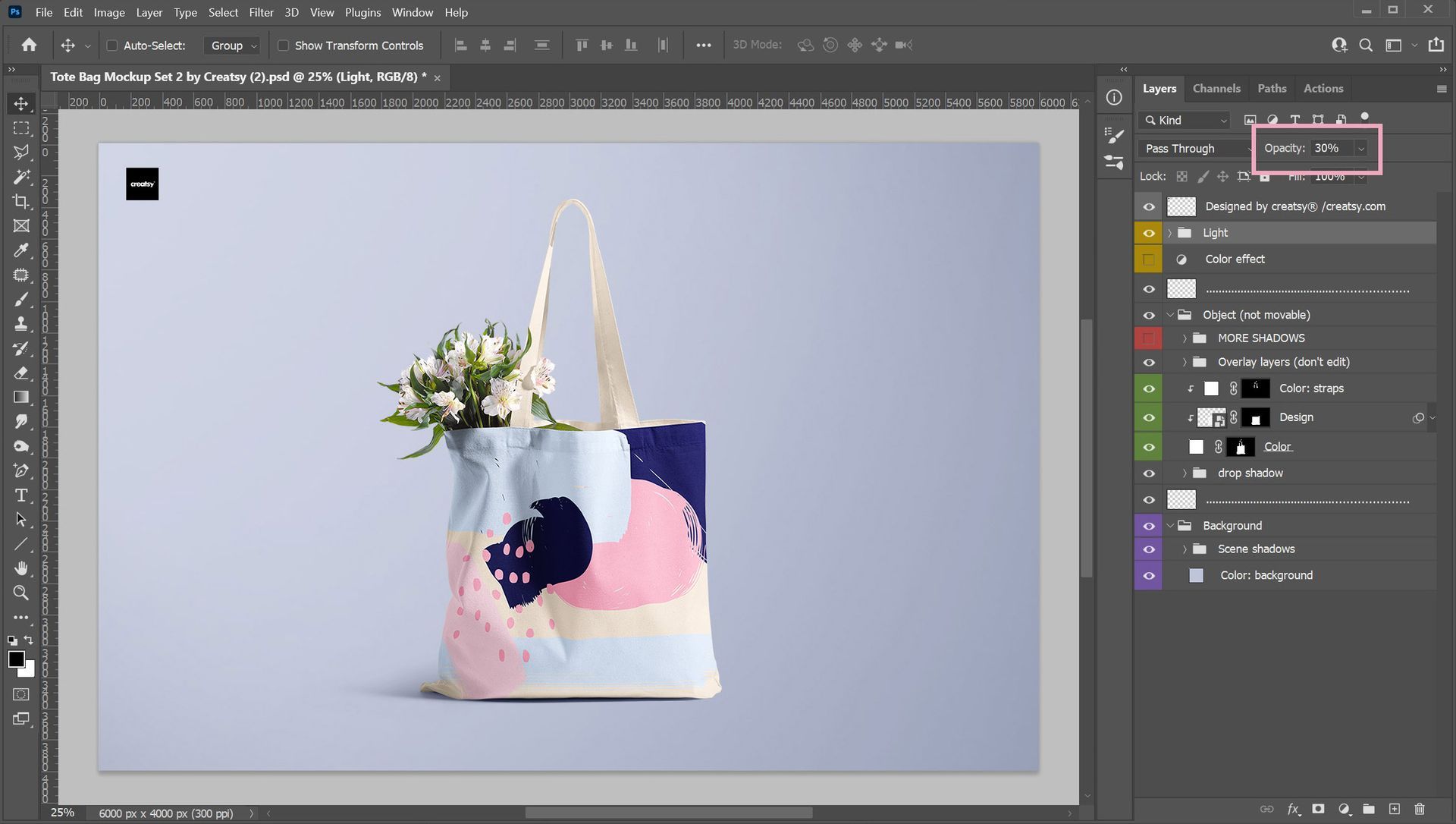The image size is (1456, 824).
Task: Click the Color: background layer color thumbnail
Action: pyautogui.click(x=1196, y=576)
